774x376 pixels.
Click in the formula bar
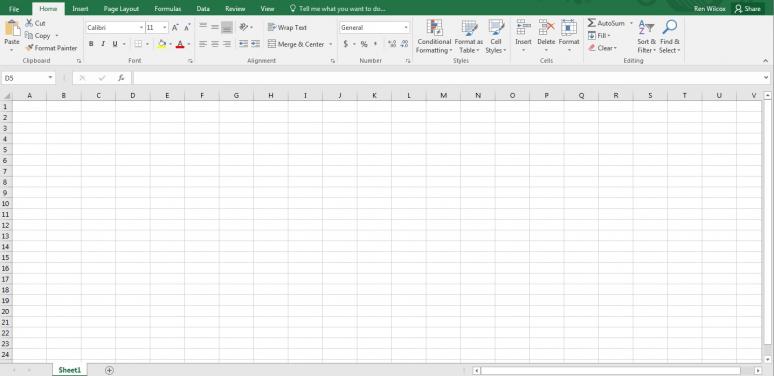448,78
